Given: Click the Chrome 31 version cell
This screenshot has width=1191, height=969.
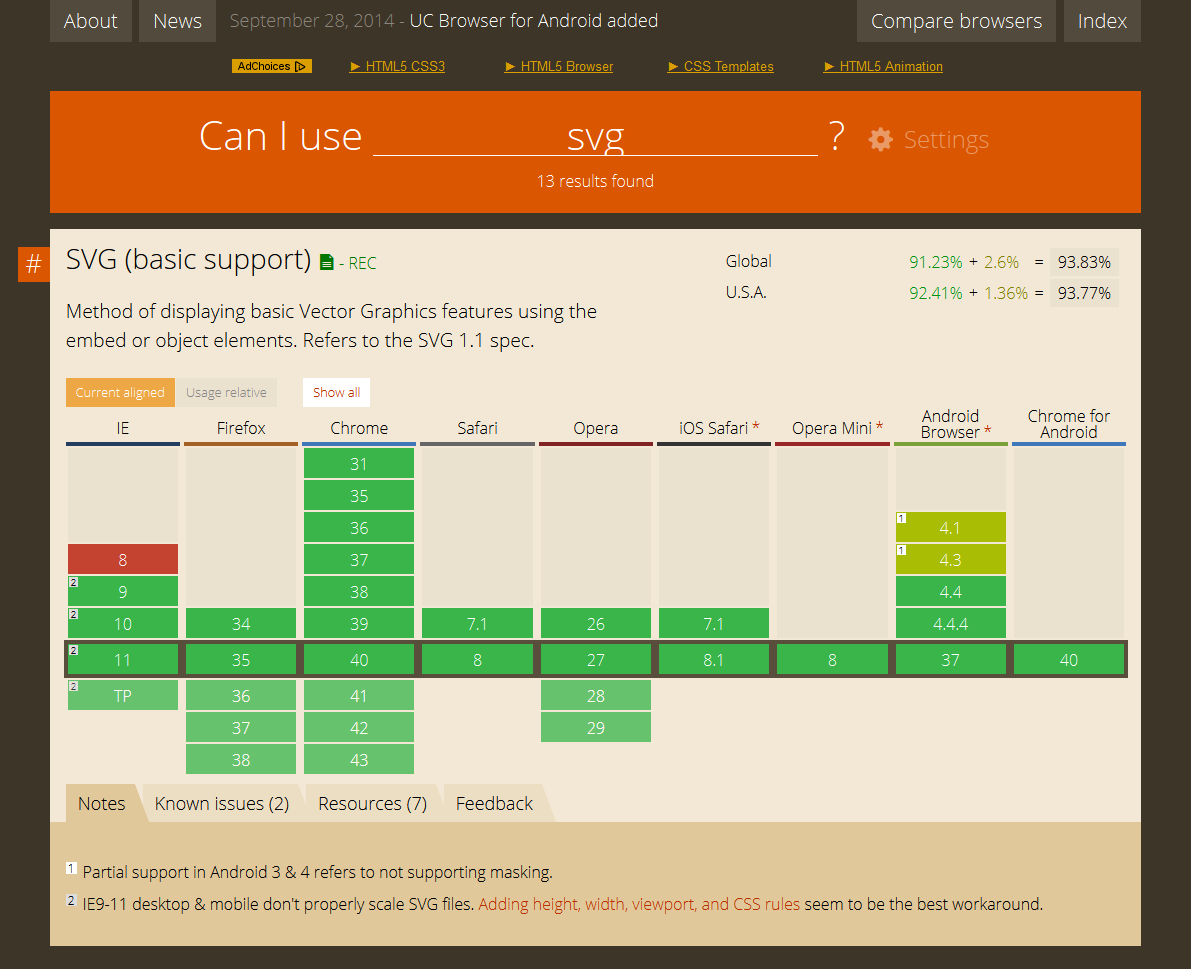Looking at the screenshot, I should coord(359,464).
